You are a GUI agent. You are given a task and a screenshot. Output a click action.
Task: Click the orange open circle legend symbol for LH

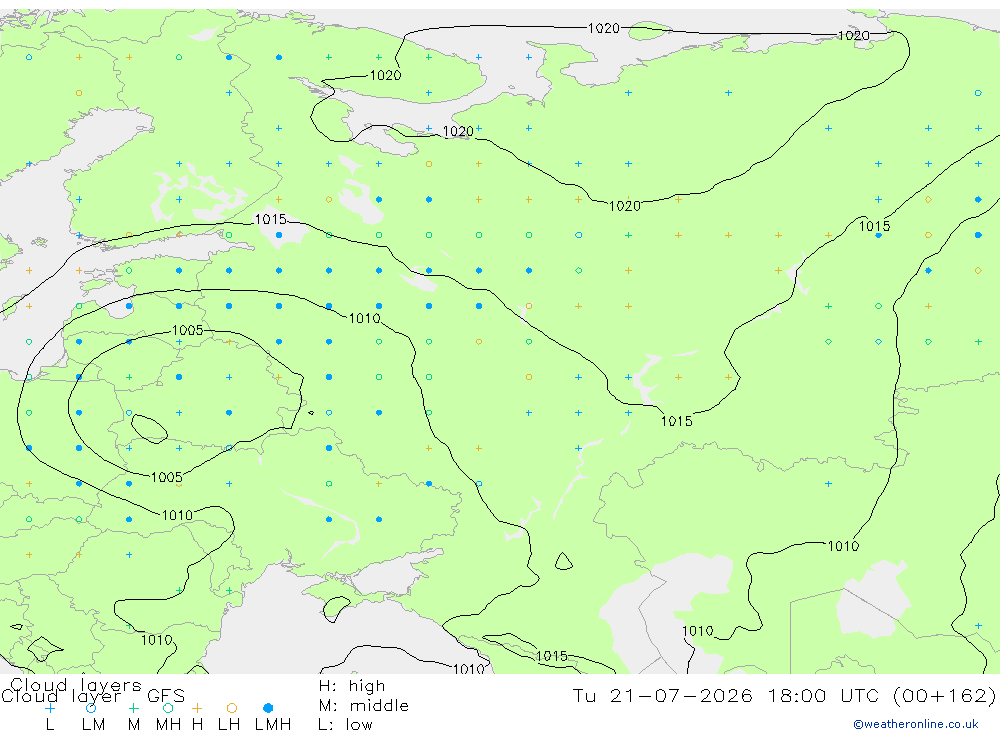(x=232, y=708)
